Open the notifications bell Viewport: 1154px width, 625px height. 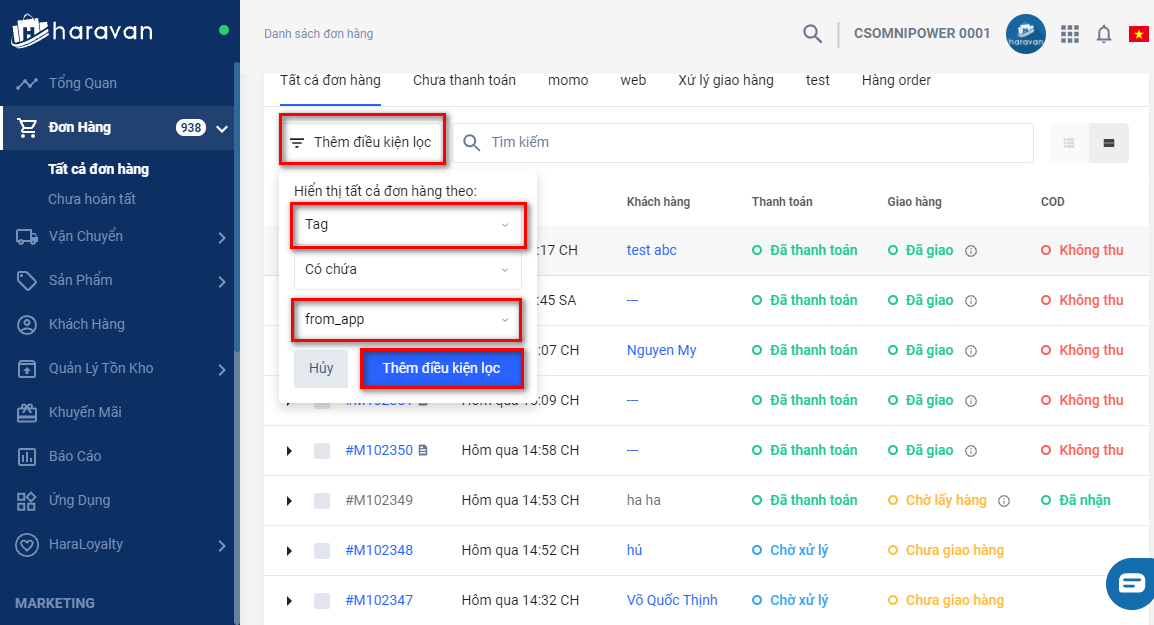[1104, 34]
